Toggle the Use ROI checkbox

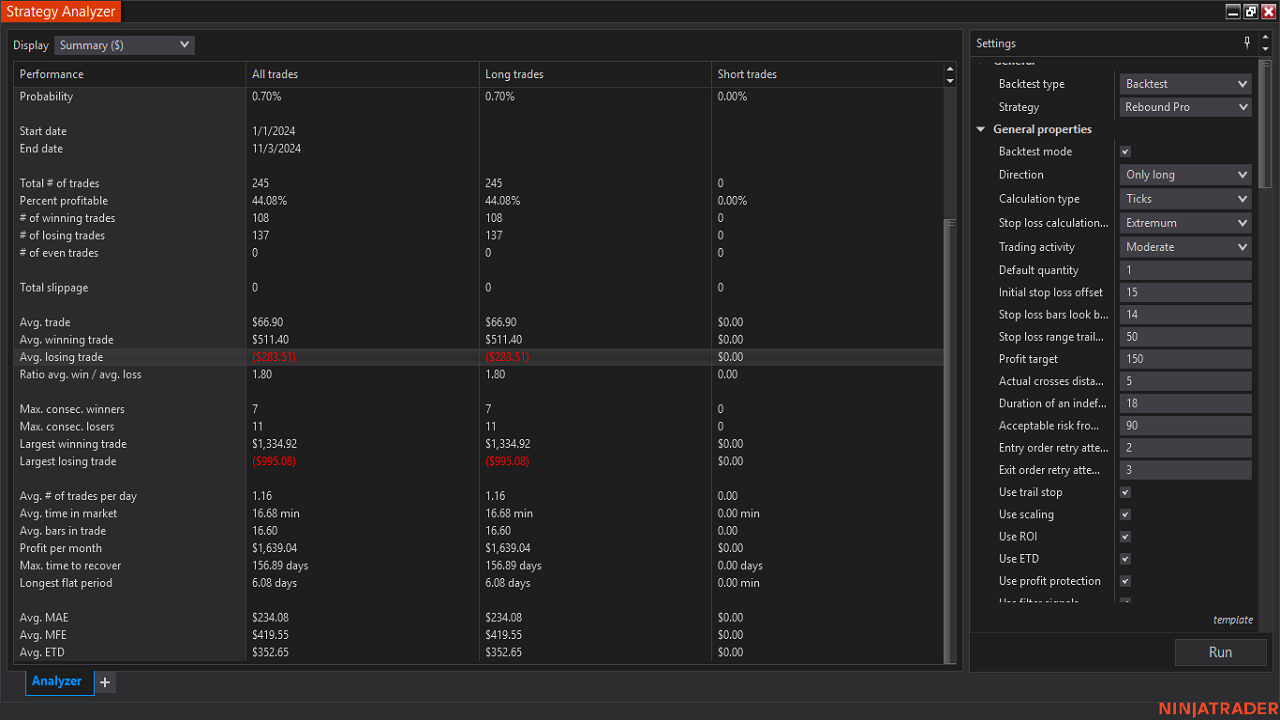(1125, 537)
